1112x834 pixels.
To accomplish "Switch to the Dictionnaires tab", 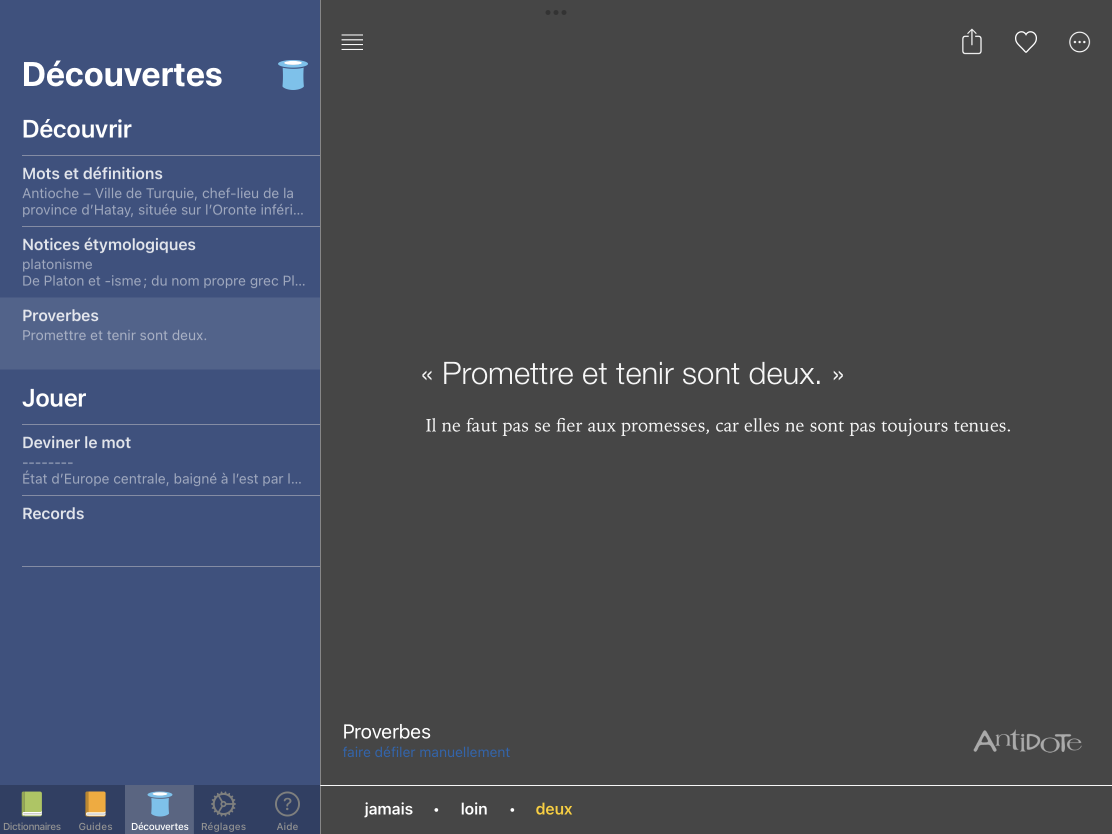I will point(32,810).
